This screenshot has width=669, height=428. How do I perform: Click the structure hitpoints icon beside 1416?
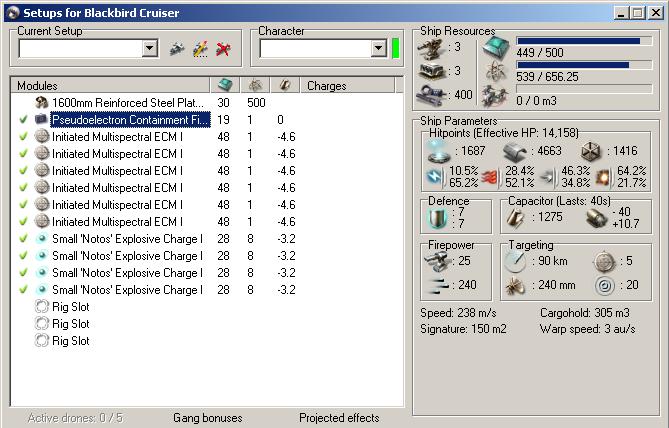pos(592,151)
